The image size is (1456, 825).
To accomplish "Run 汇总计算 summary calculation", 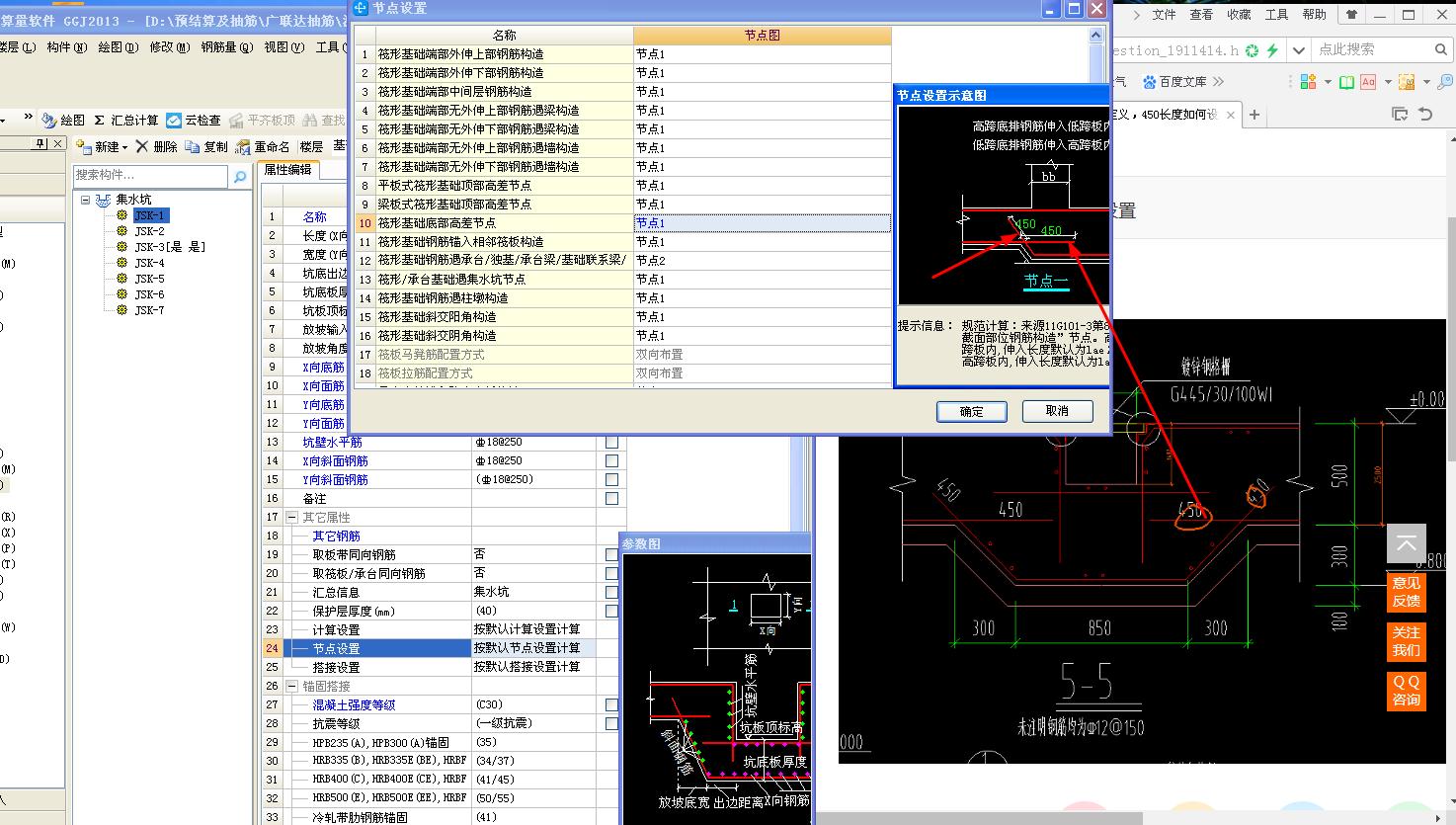I will tap(125, 120).
